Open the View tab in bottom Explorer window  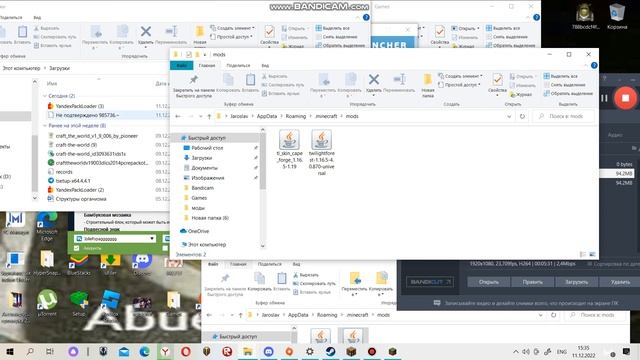point(296,264)
